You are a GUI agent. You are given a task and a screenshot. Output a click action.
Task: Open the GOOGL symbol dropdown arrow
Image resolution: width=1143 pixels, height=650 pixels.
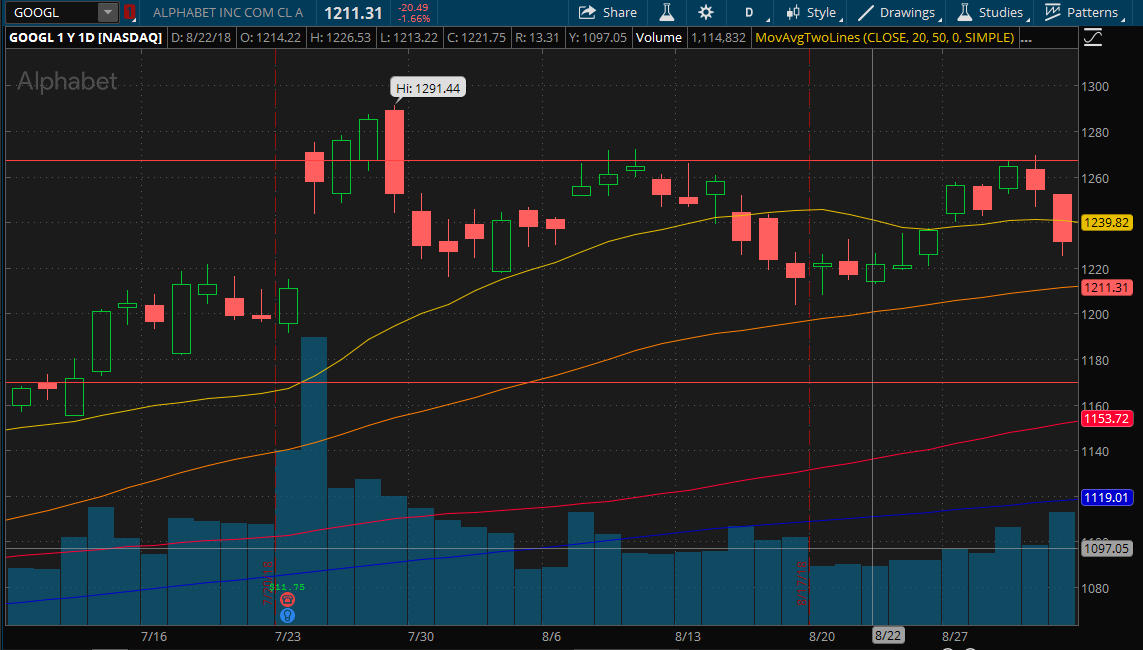107,12
